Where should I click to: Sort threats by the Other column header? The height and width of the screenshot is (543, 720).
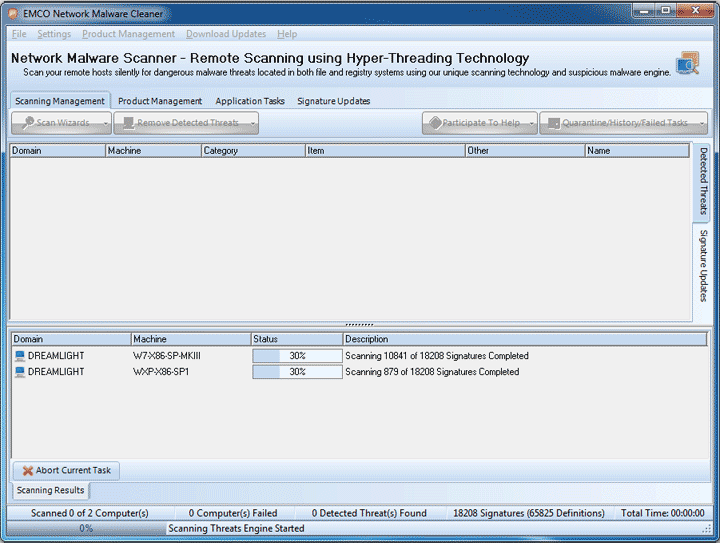click(525, 151)
